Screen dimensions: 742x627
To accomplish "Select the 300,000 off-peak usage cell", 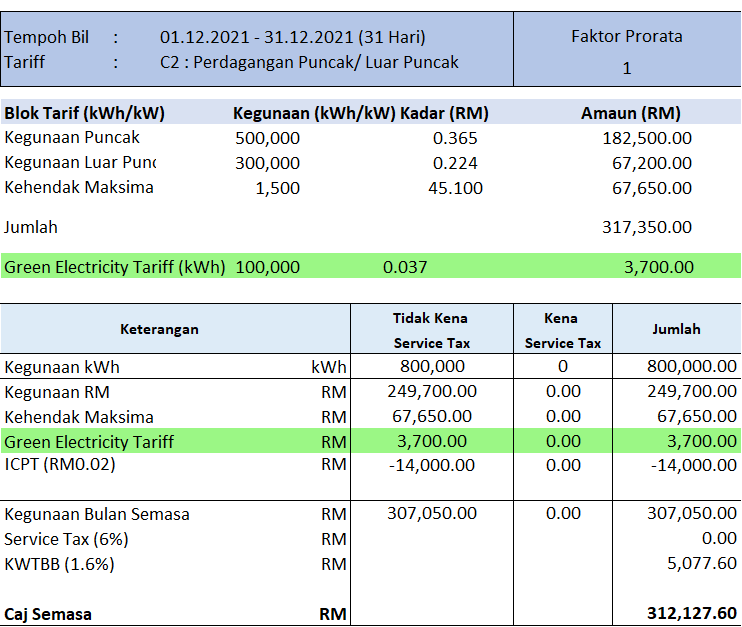I will pos(267,163).
